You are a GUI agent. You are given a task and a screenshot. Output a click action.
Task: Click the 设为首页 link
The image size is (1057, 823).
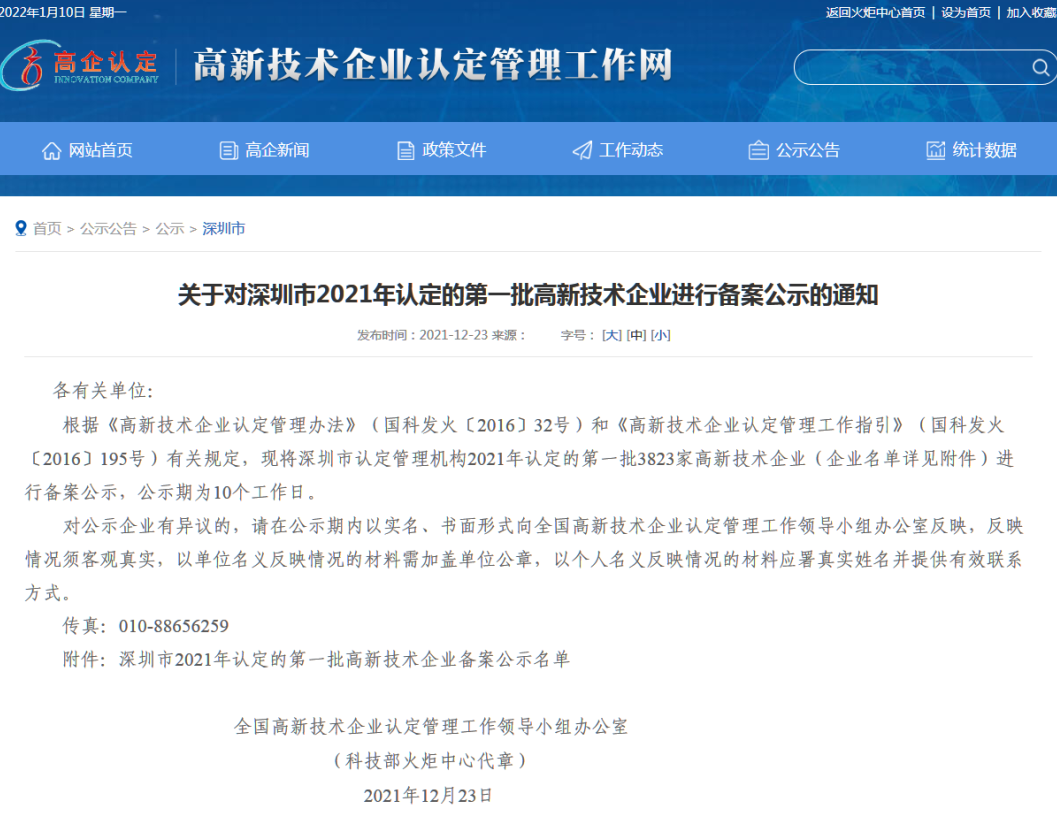(x=966, y=13)
